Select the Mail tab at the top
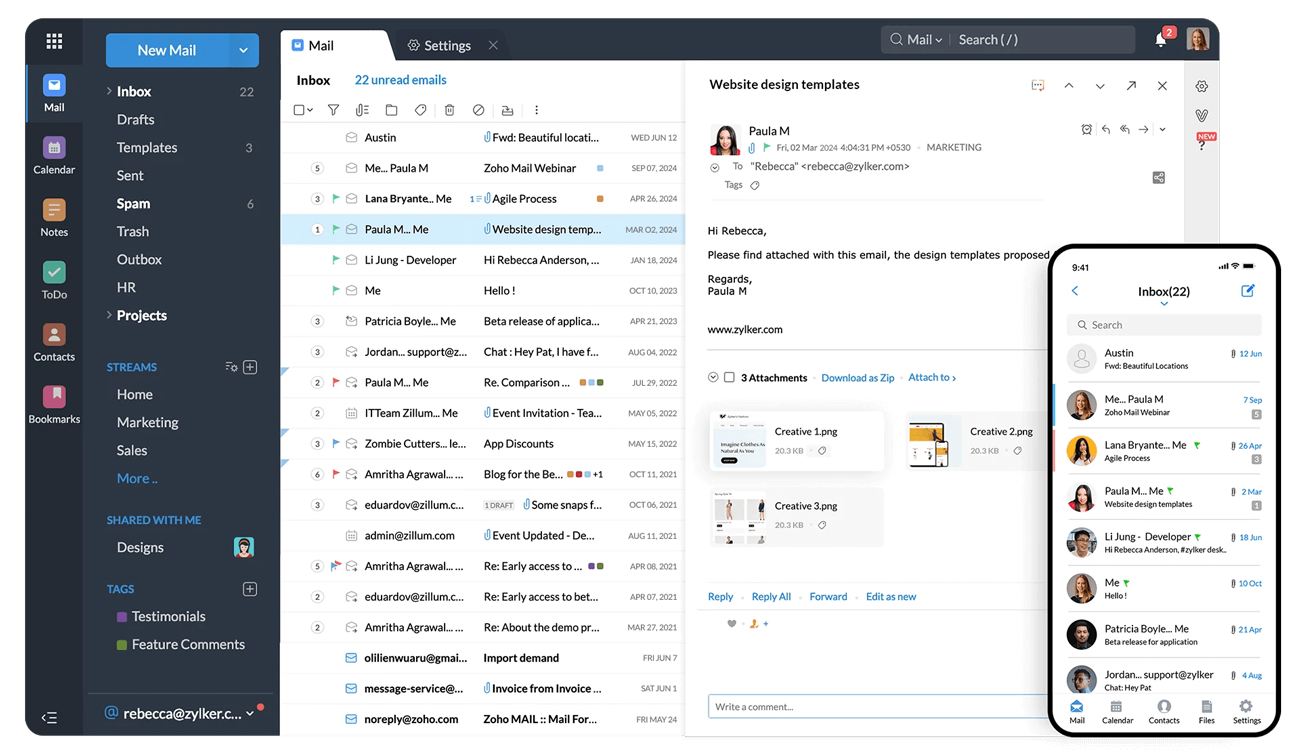1300x754 pixels. pyautogui.click(x=321, y=45)
